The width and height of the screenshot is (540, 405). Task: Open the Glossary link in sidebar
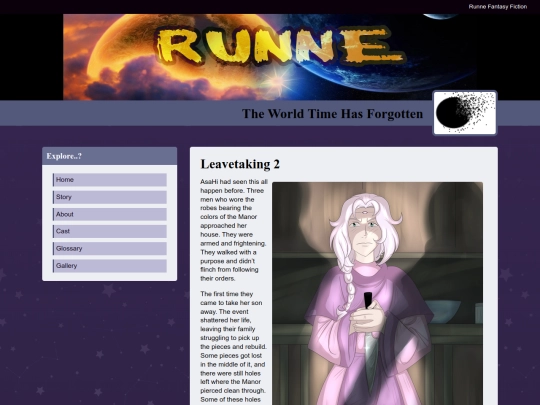tap(110, 248)
